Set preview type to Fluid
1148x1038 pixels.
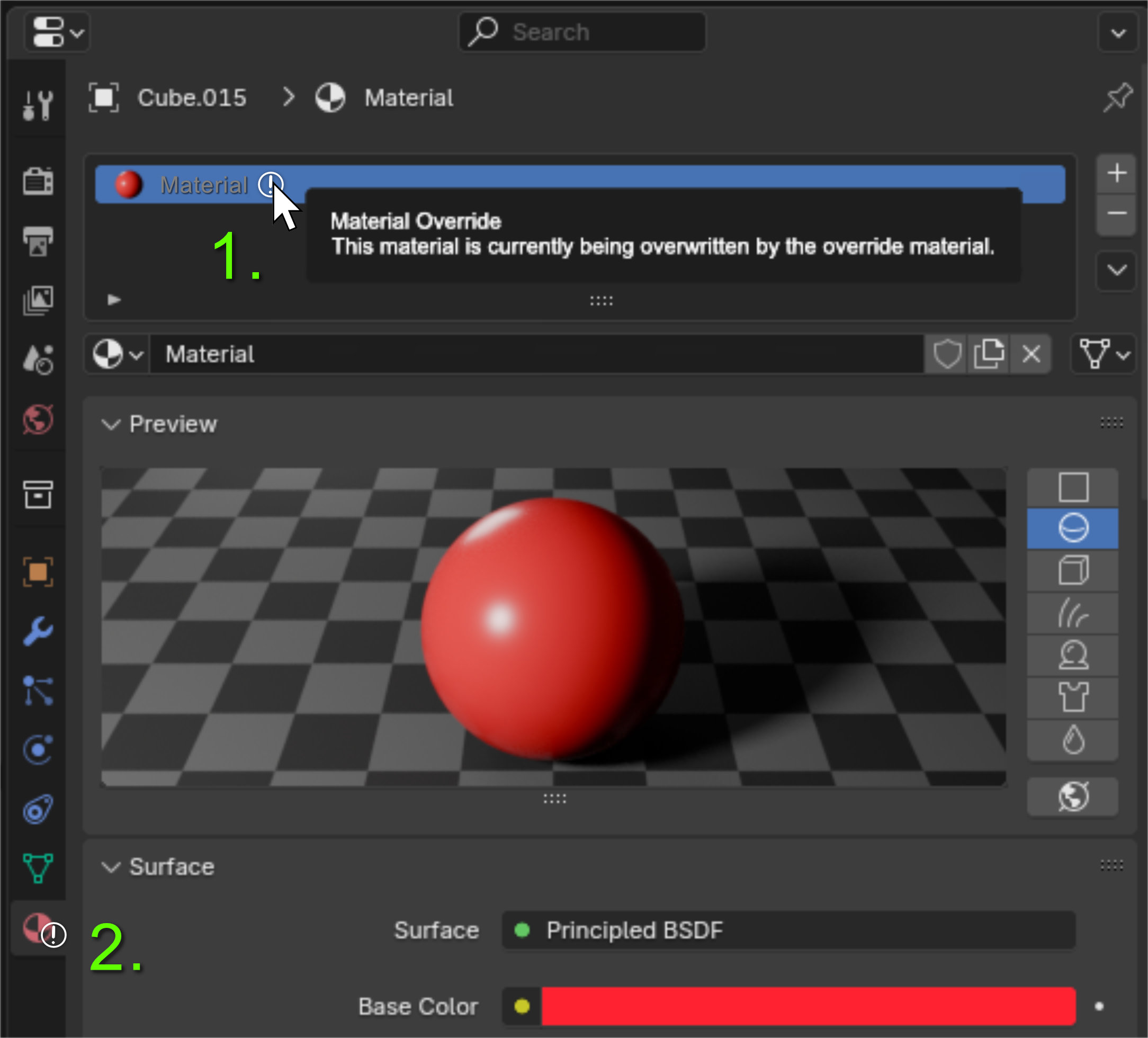pyautogui.click(x=1073, y=740)
